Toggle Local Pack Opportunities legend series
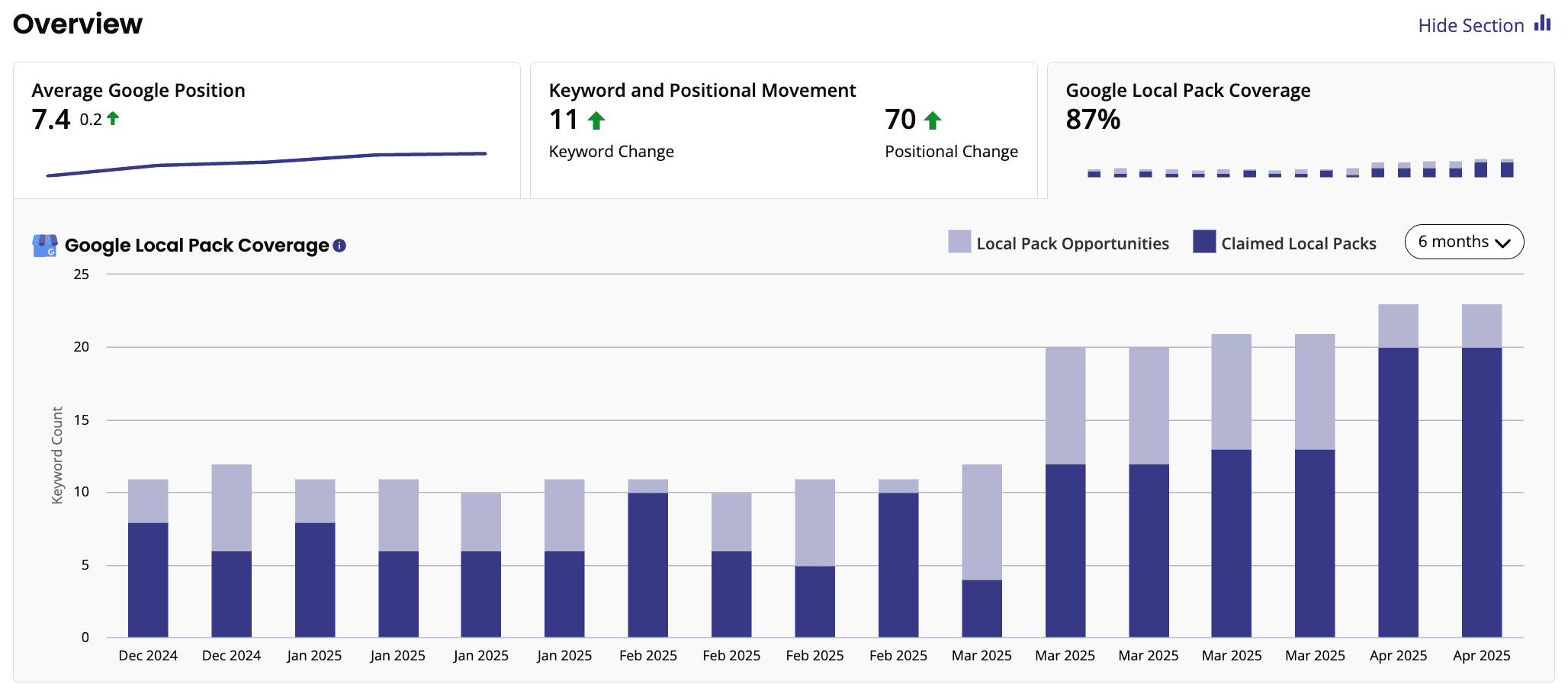The image size is (1568, 697). tap(1072, 243)
